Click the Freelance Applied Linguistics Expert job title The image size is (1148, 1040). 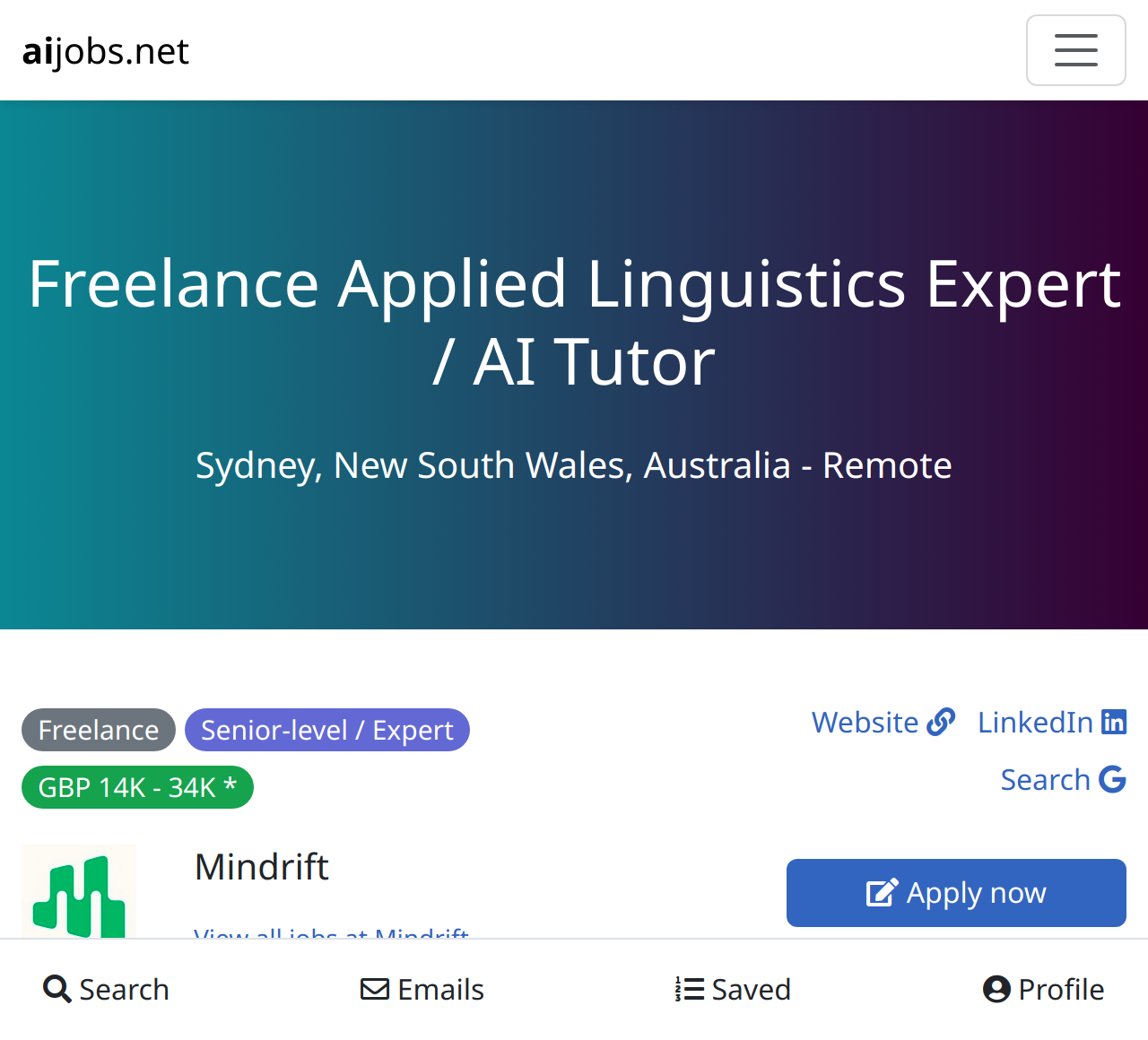point(574,322)
